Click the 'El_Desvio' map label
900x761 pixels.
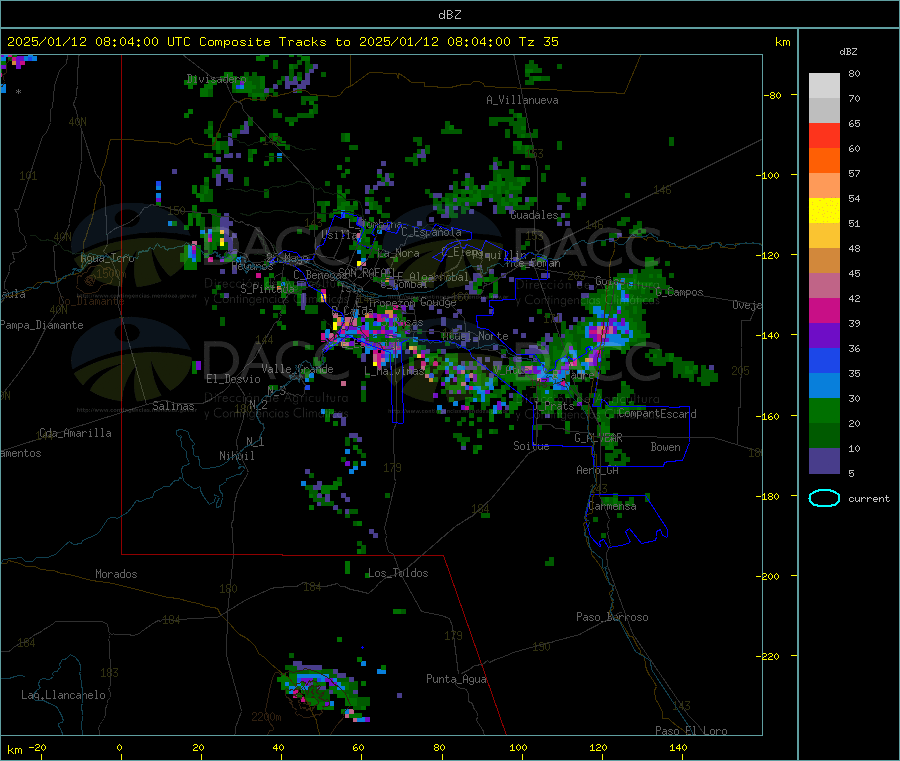(x=234, y=379)
